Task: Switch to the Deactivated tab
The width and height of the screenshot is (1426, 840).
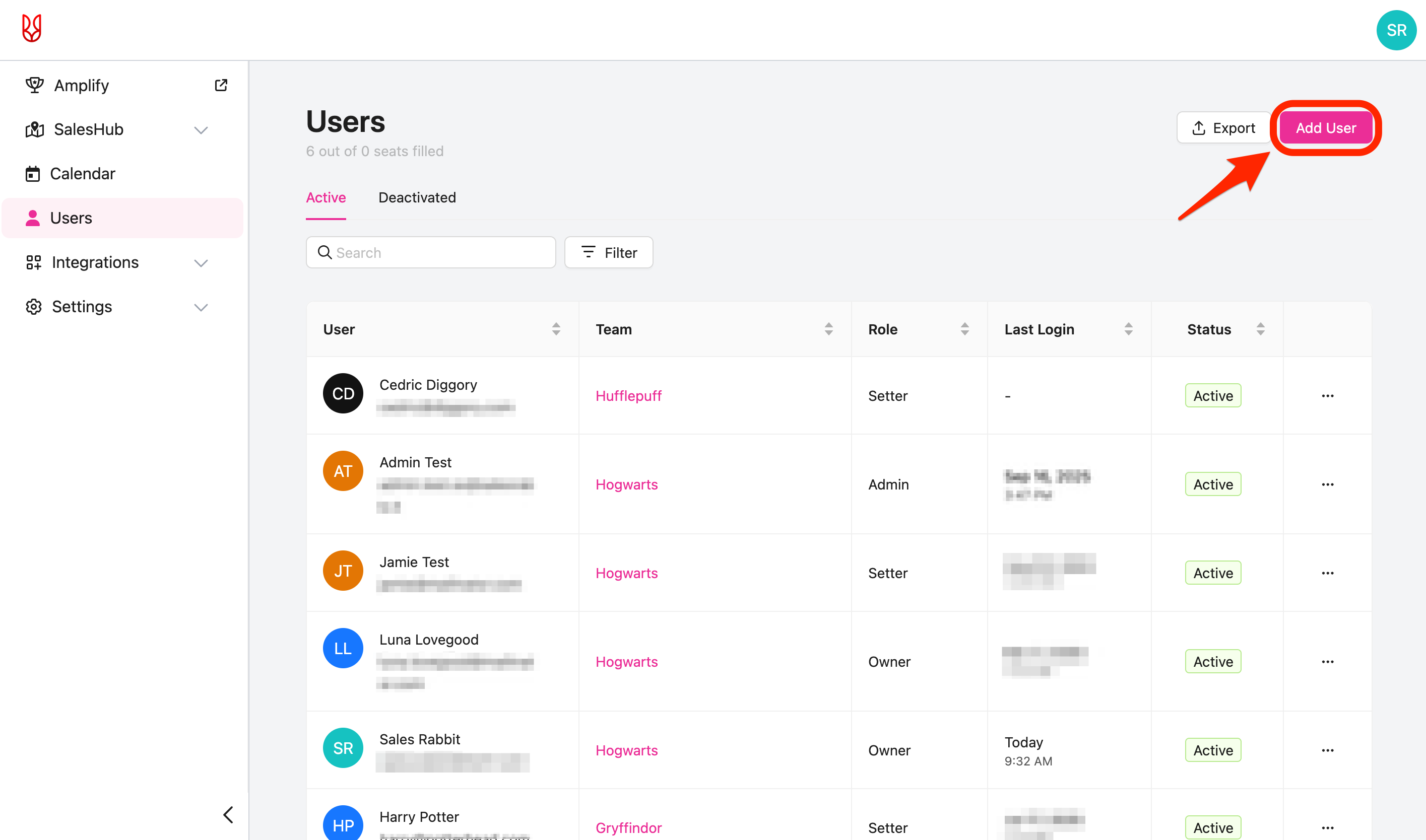Action: (417, 197)
